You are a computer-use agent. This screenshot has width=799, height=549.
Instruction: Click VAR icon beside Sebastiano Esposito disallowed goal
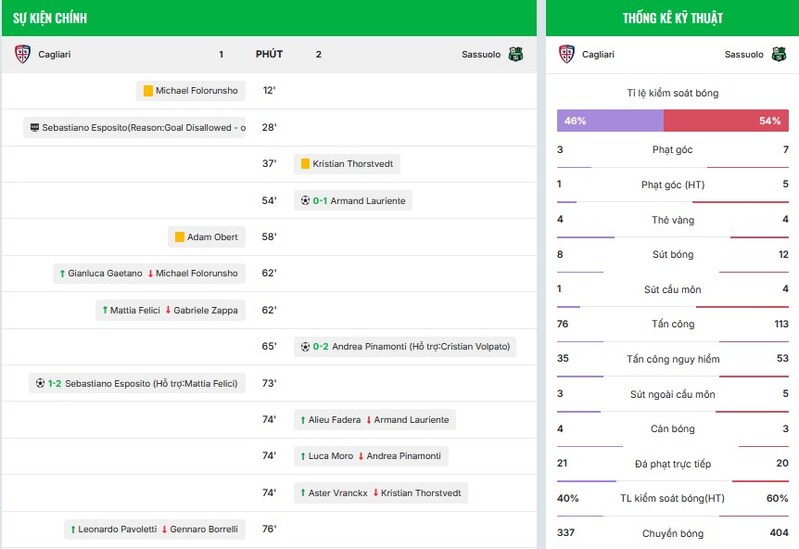[35, 128]
